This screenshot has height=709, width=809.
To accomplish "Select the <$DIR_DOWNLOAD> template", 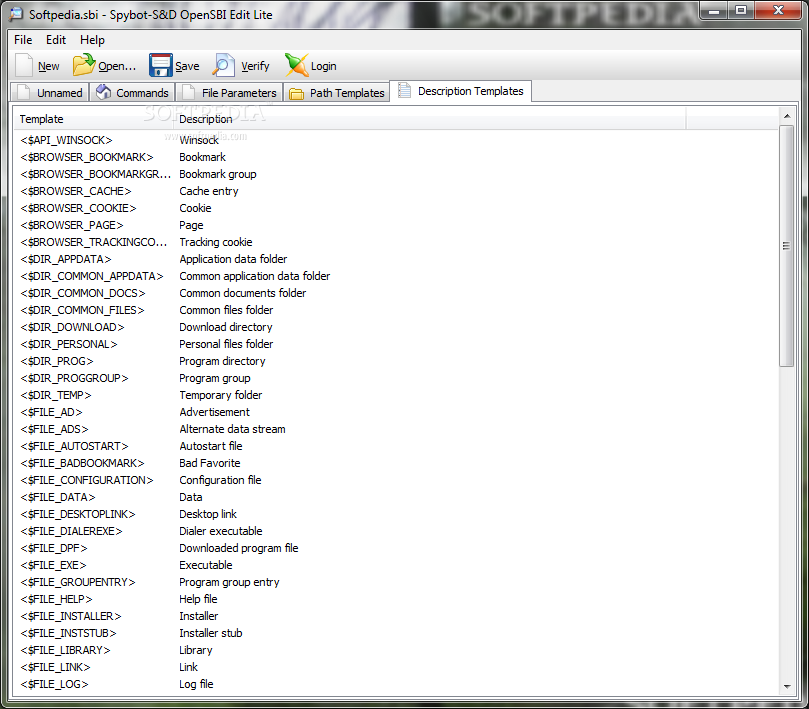I will 72,327.
